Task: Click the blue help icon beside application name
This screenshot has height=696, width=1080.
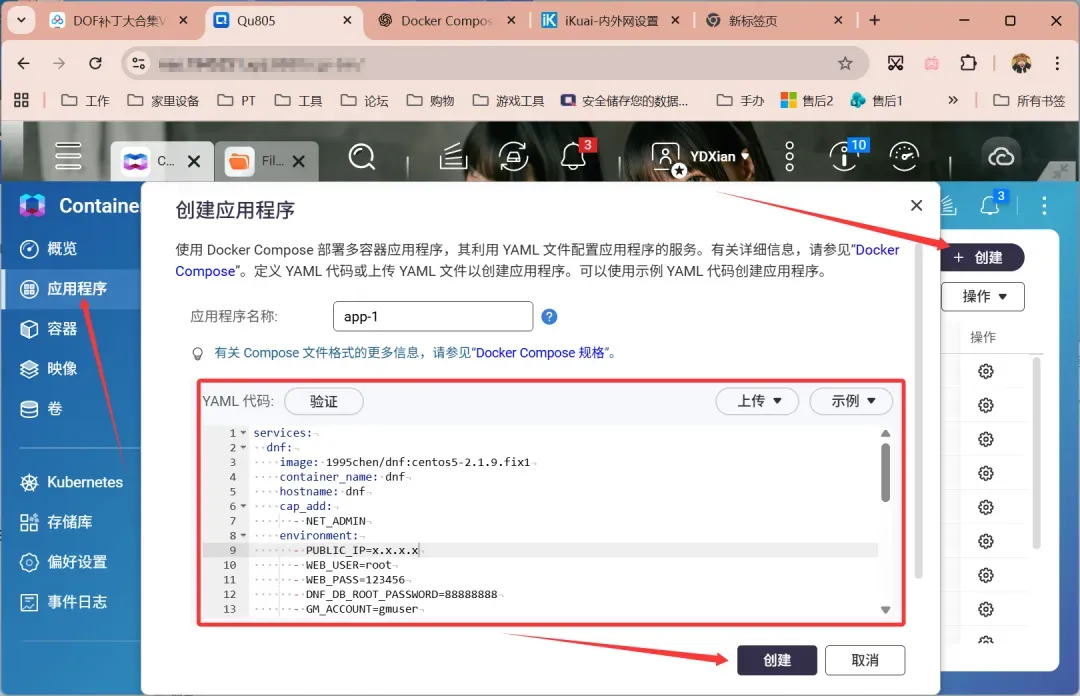Action: [549, 317]
